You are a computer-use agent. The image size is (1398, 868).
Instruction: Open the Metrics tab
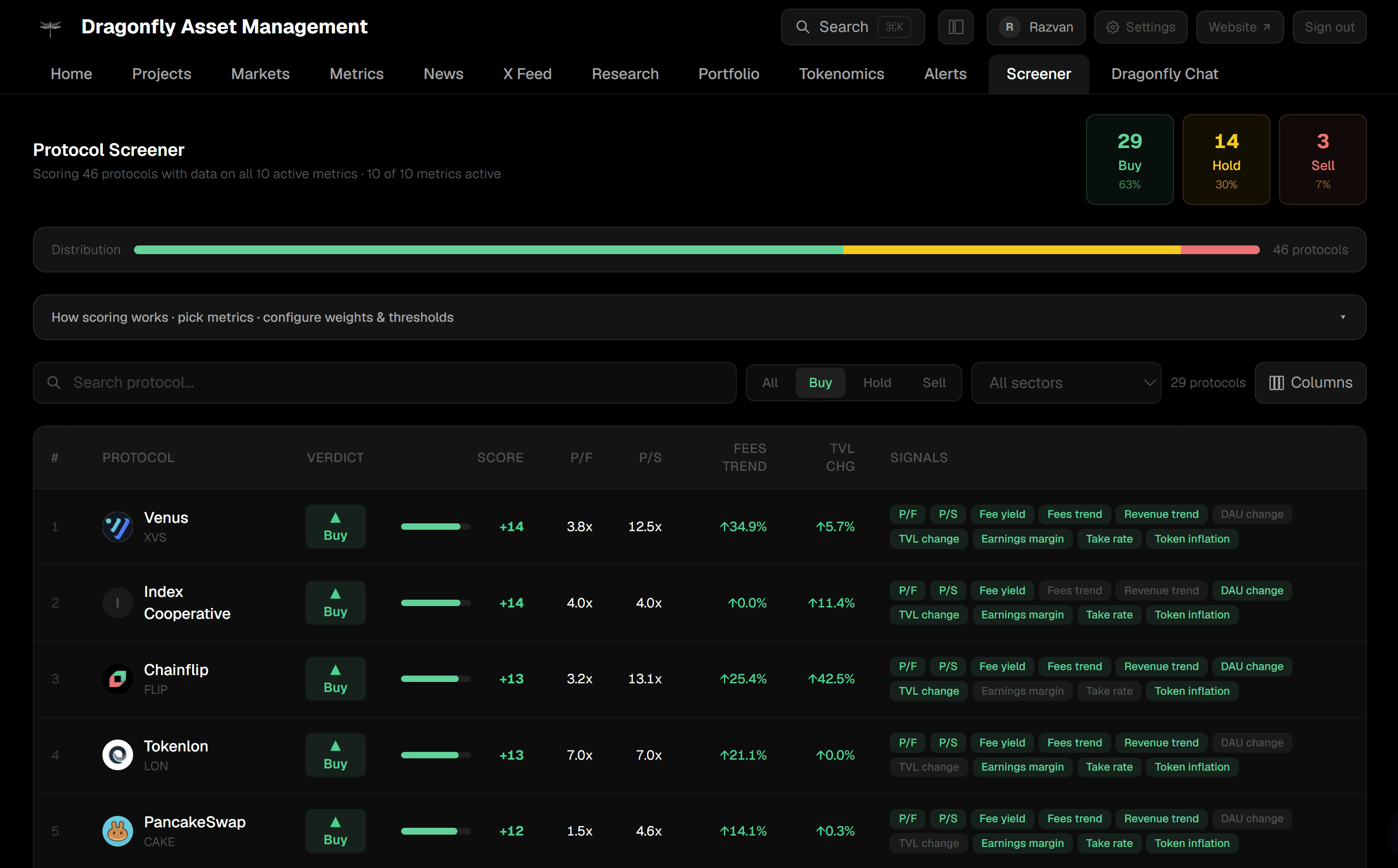(x=357, y=74)
